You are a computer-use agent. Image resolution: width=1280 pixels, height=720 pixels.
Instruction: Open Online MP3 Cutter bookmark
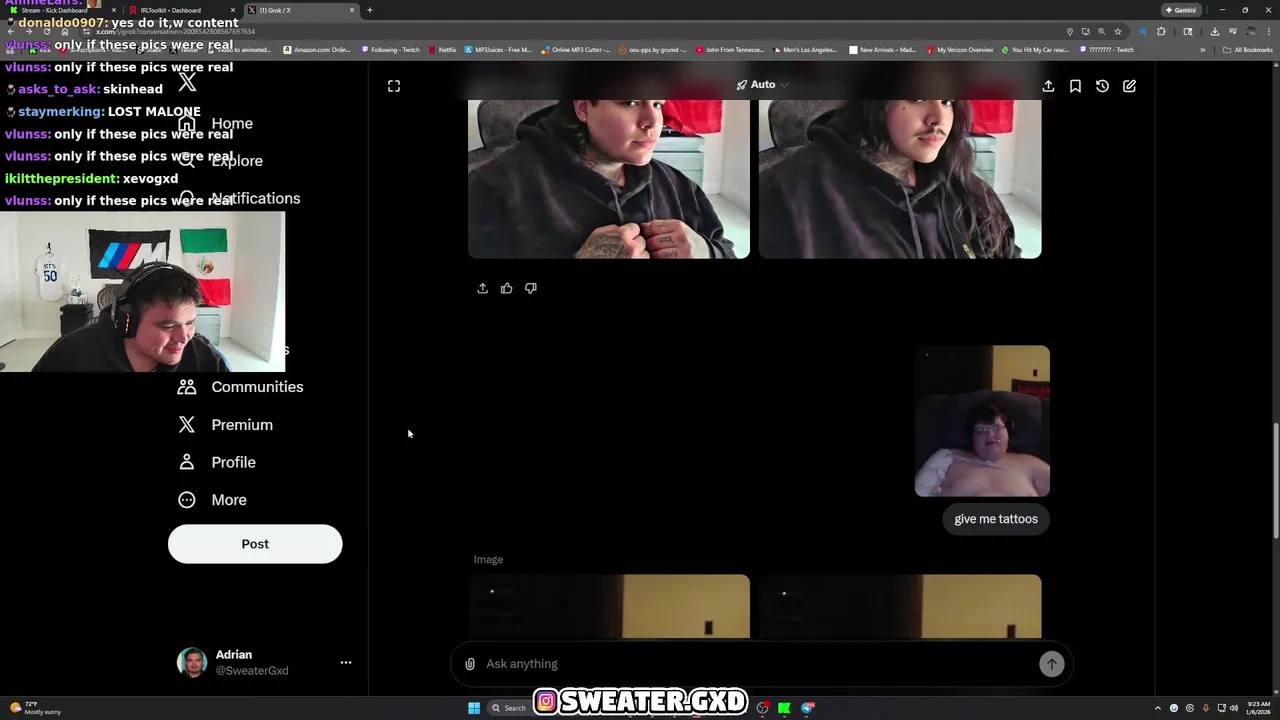[575, 49]
